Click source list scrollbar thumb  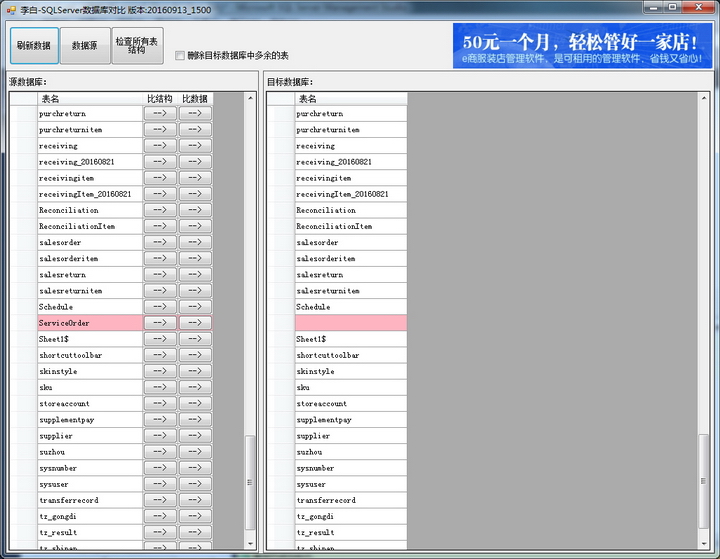point(250,482)
